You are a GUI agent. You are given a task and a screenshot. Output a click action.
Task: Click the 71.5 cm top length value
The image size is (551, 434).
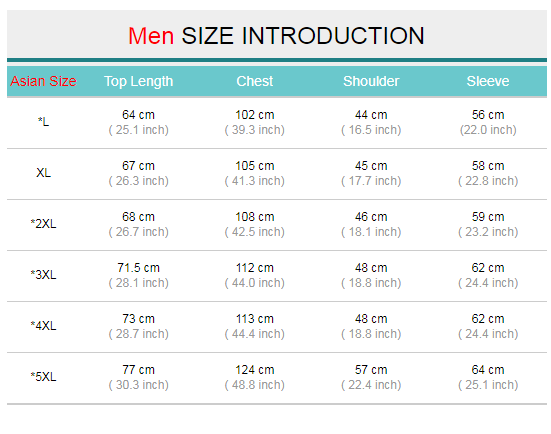(138, 268)
